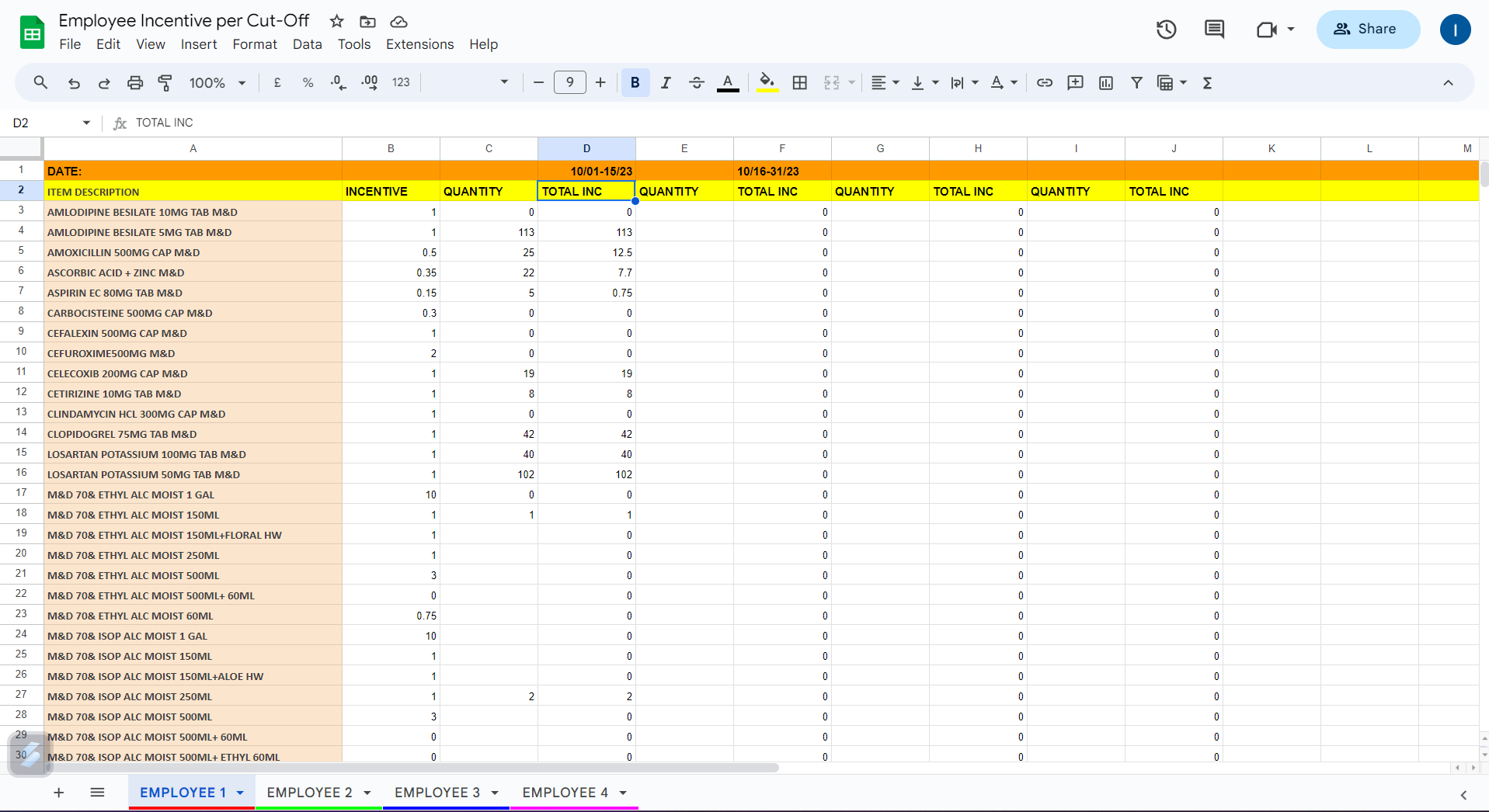The image size is (1489, 812).
Task: Format as currency with pound icon
Action: click(x=277, y=82)
